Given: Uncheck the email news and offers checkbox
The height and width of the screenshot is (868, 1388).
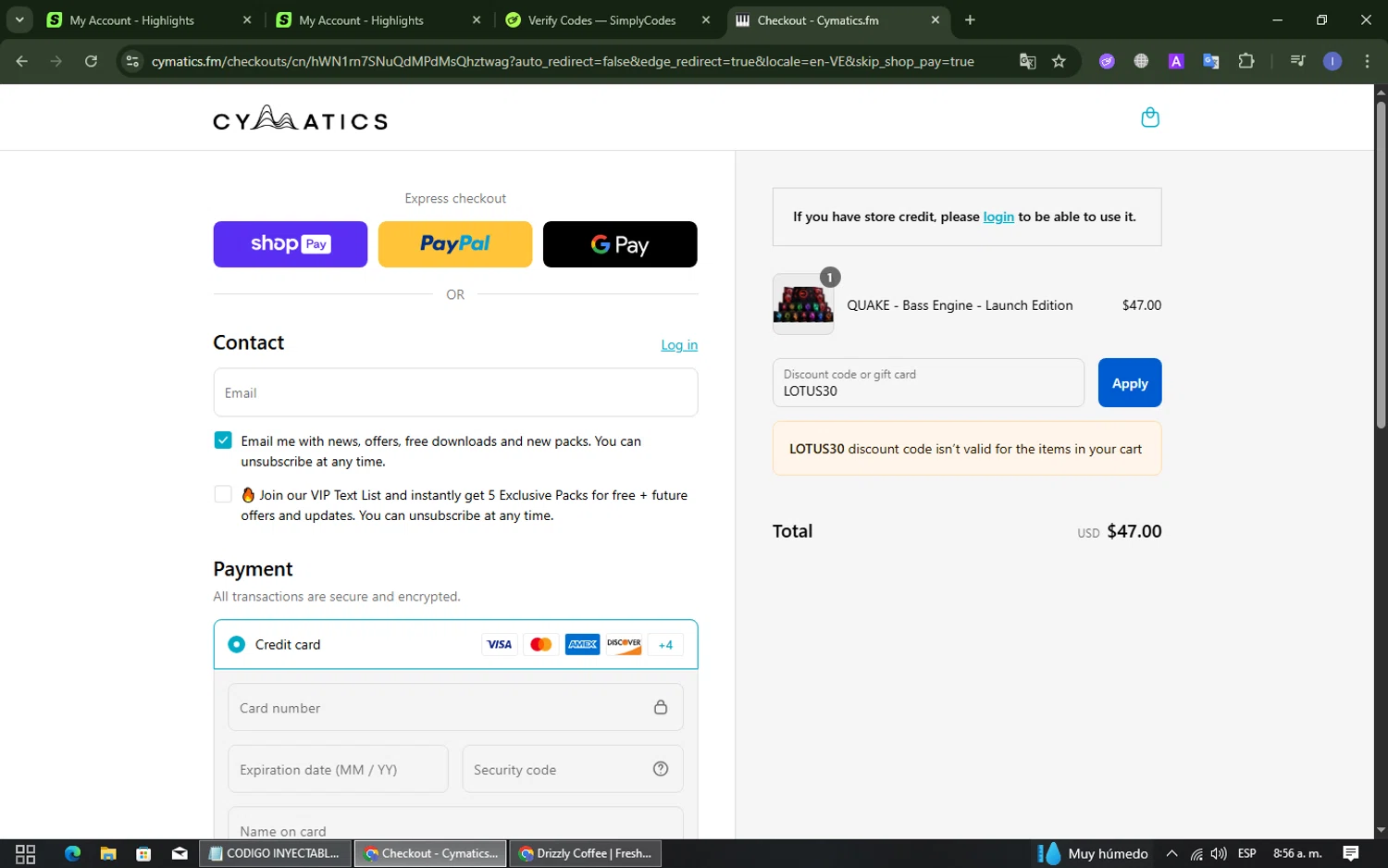Looking at the screenshot, I should click(x=223, y=440).
